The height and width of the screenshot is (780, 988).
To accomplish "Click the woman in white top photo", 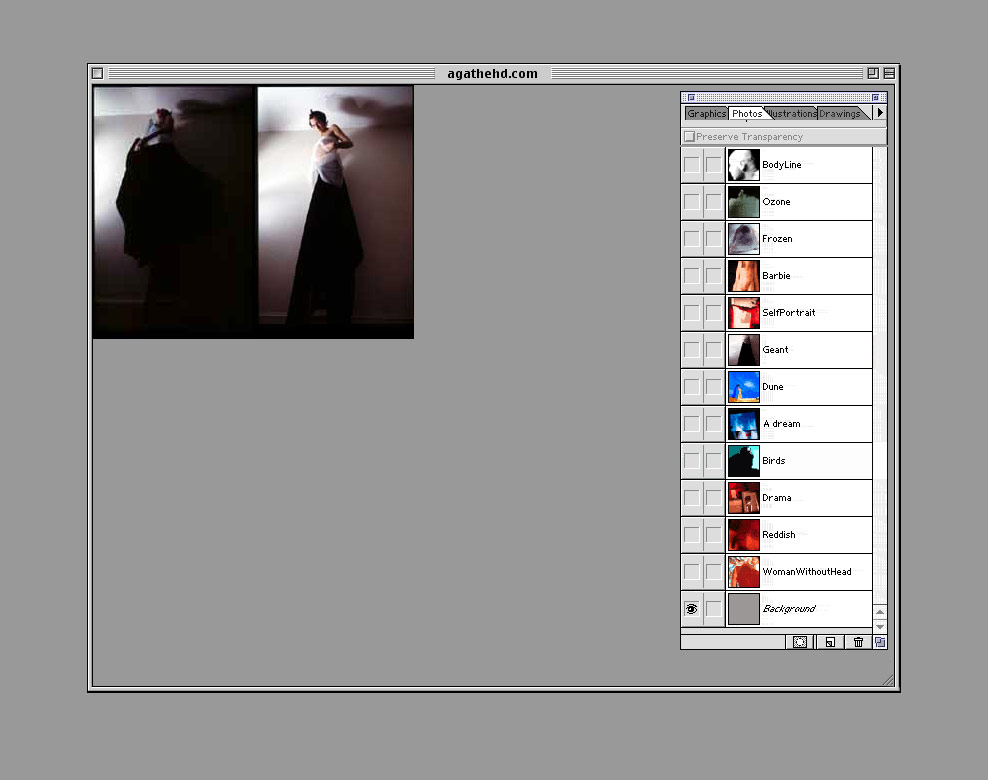I will point(335,205).
